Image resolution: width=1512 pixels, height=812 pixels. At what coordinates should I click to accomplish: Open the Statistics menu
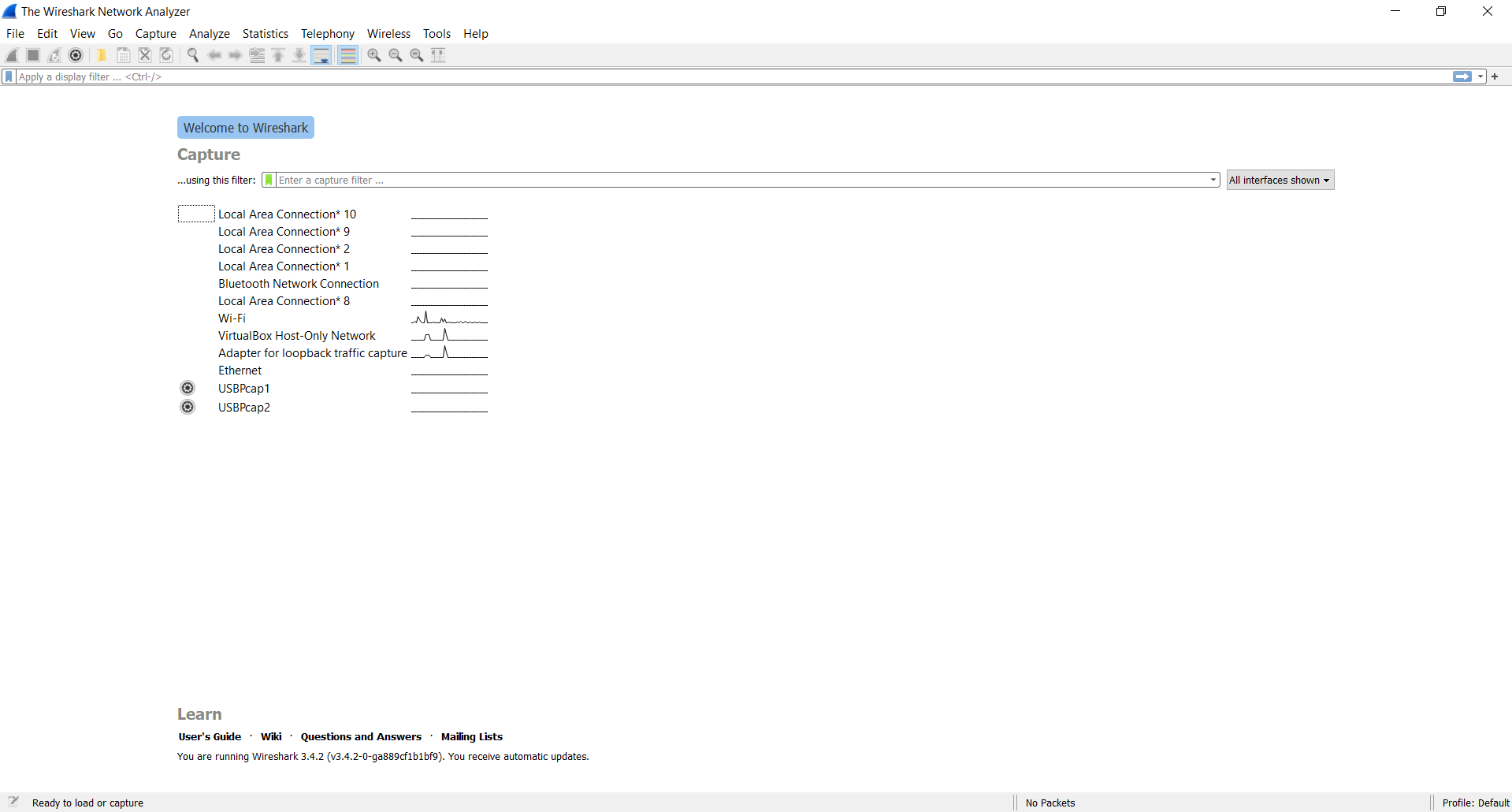pos(266,33)
